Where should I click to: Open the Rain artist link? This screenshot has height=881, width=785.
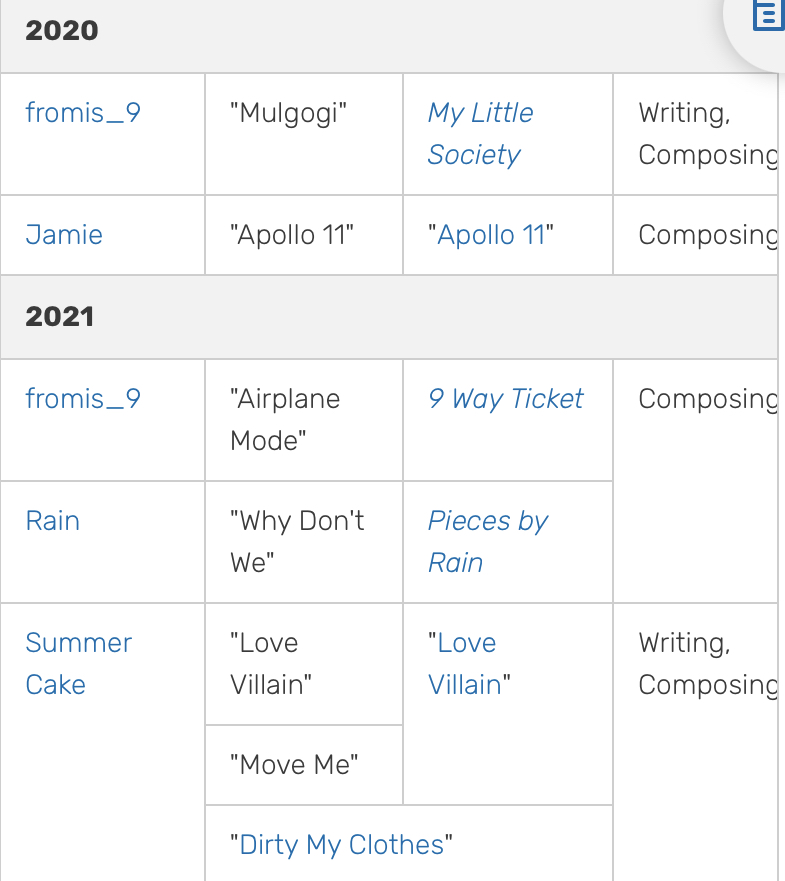coord(53,521)
